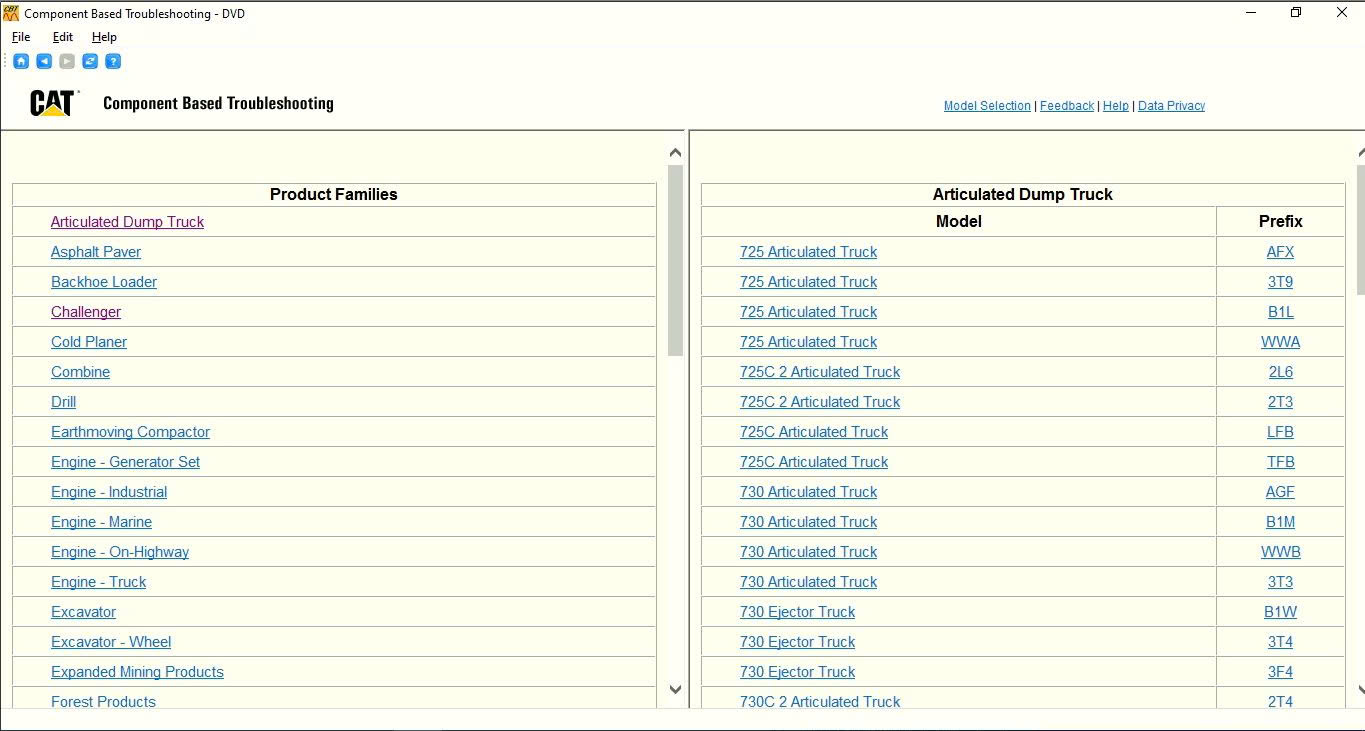Select Combine product family
The height and width of the screenshot is (731, 1365).
80,372
